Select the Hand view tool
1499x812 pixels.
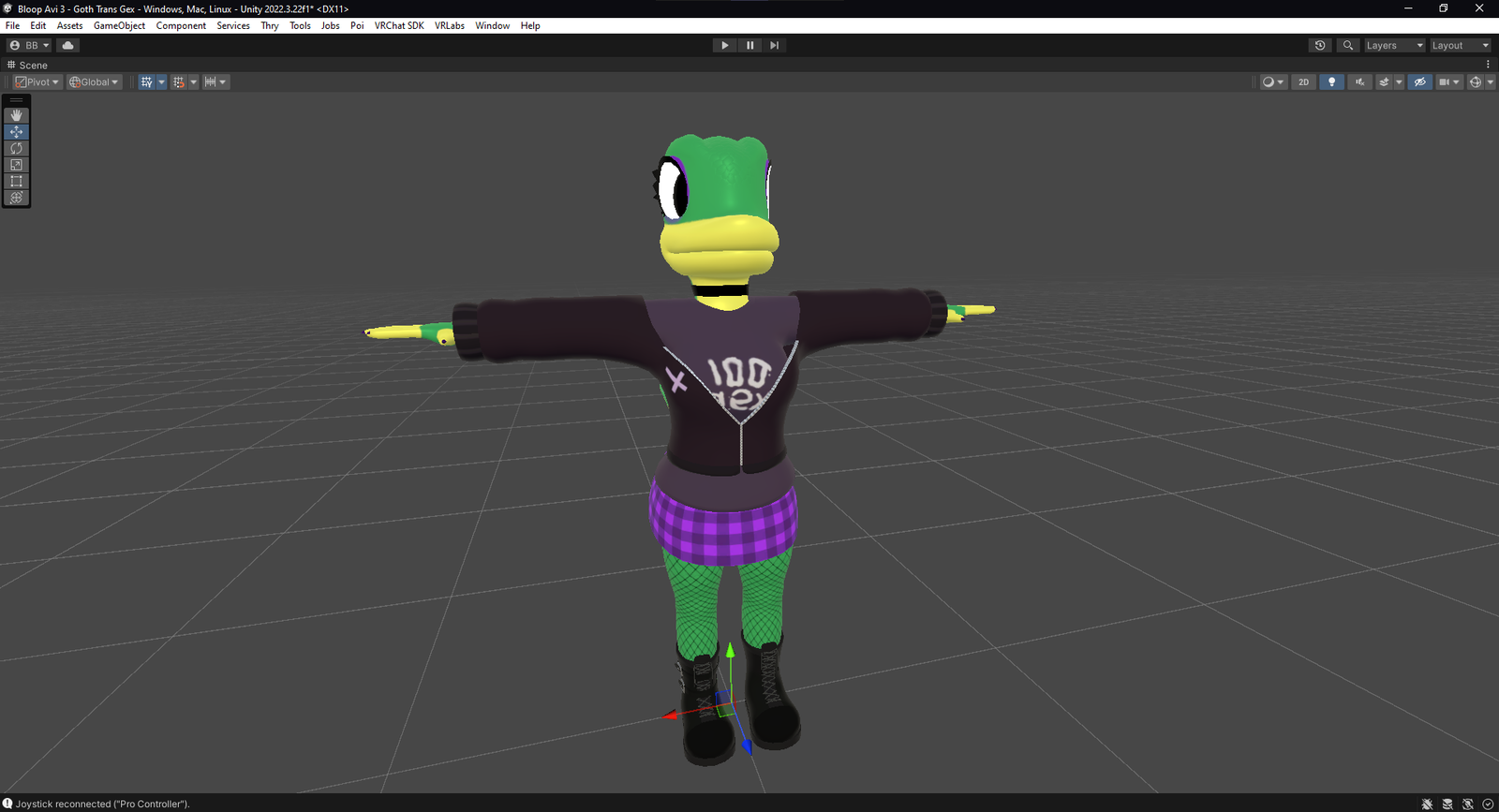[16, 115]
